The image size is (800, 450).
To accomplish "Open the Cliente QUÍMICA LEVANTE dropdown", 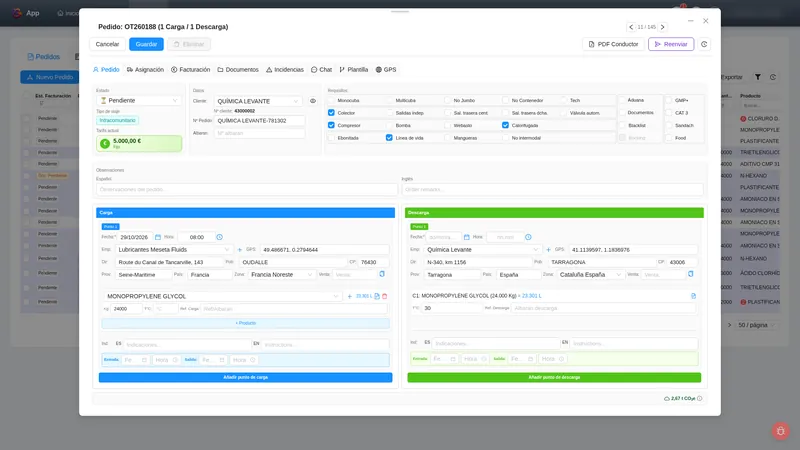I will [x=258, y=101].
